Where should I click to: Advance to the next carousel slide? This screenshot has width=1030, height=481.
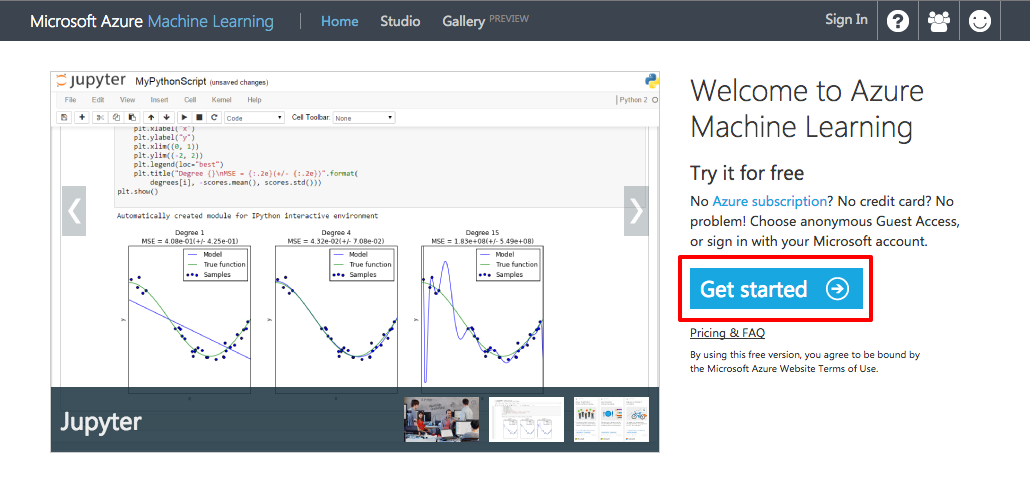point(636,211)
